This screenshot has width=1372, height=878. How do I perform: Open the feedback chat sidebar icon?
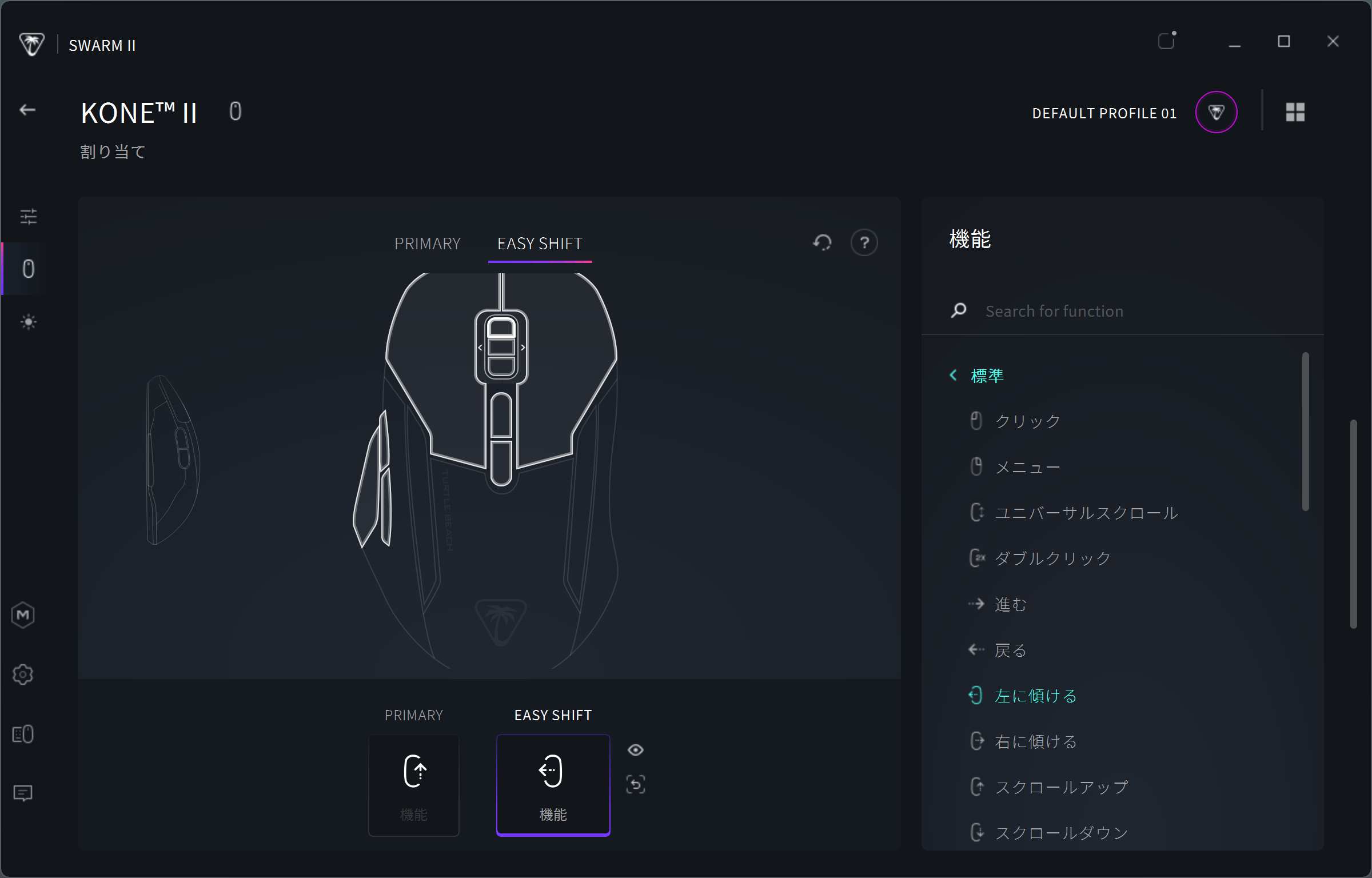(23, 793)
